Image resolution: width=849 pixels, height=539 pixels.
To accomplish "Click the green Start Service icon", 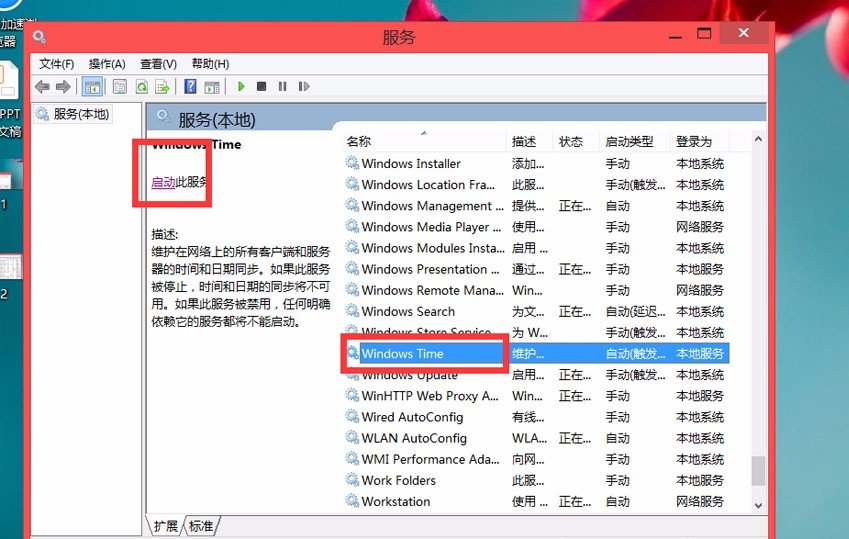I will coord(241,86).
